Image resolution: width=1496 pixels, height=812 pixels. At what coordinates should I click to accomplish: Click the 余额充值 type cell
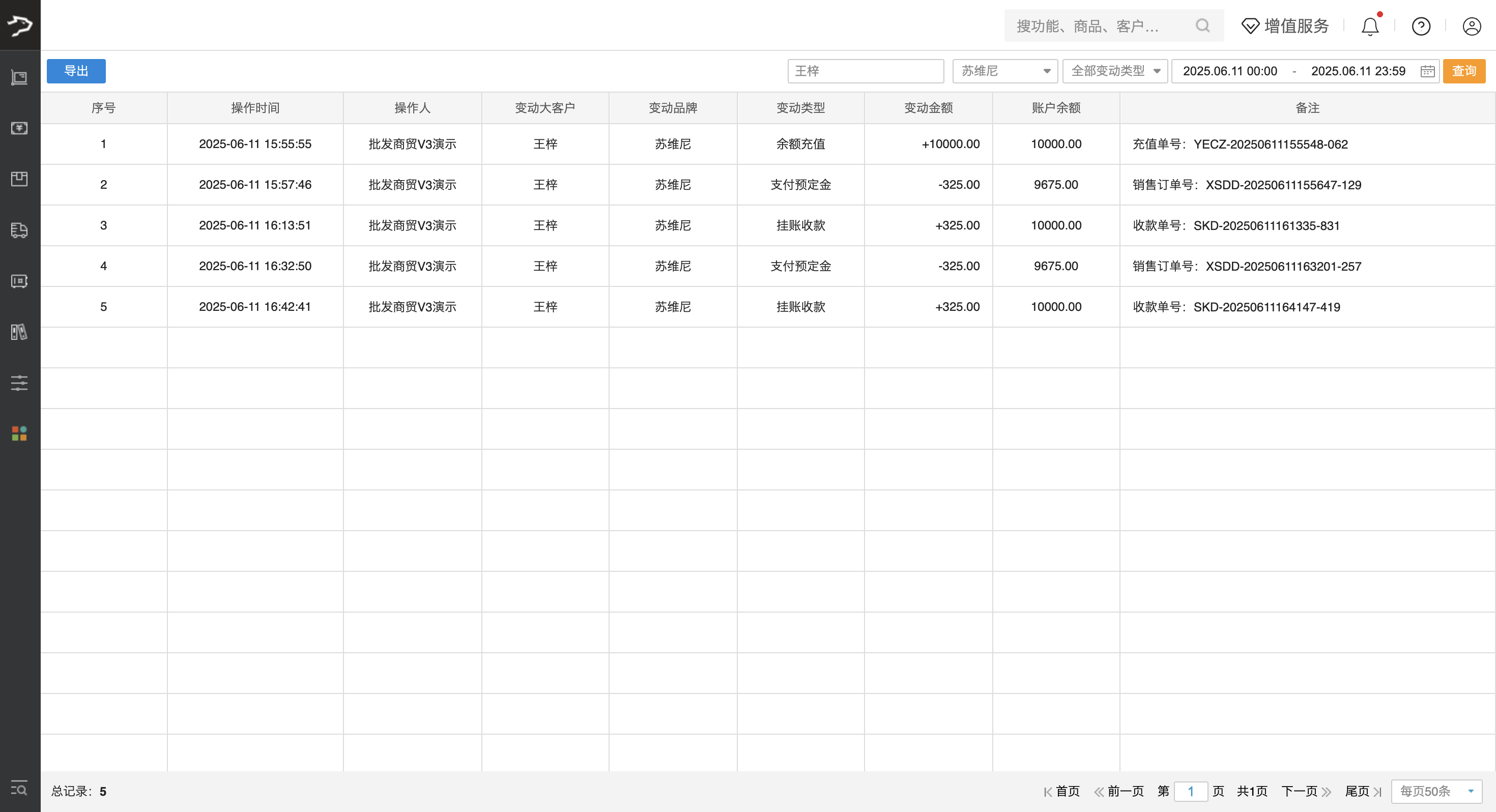tap(800, 143)
